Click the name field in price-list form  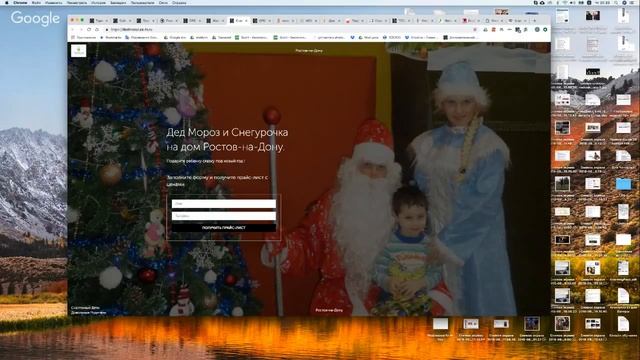tap(224, 203)
